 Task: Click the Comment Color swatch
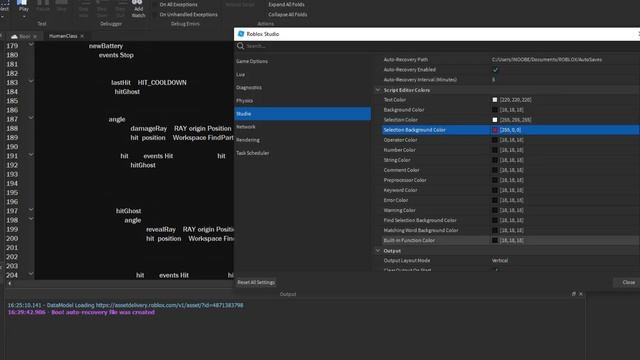[495, 170]
